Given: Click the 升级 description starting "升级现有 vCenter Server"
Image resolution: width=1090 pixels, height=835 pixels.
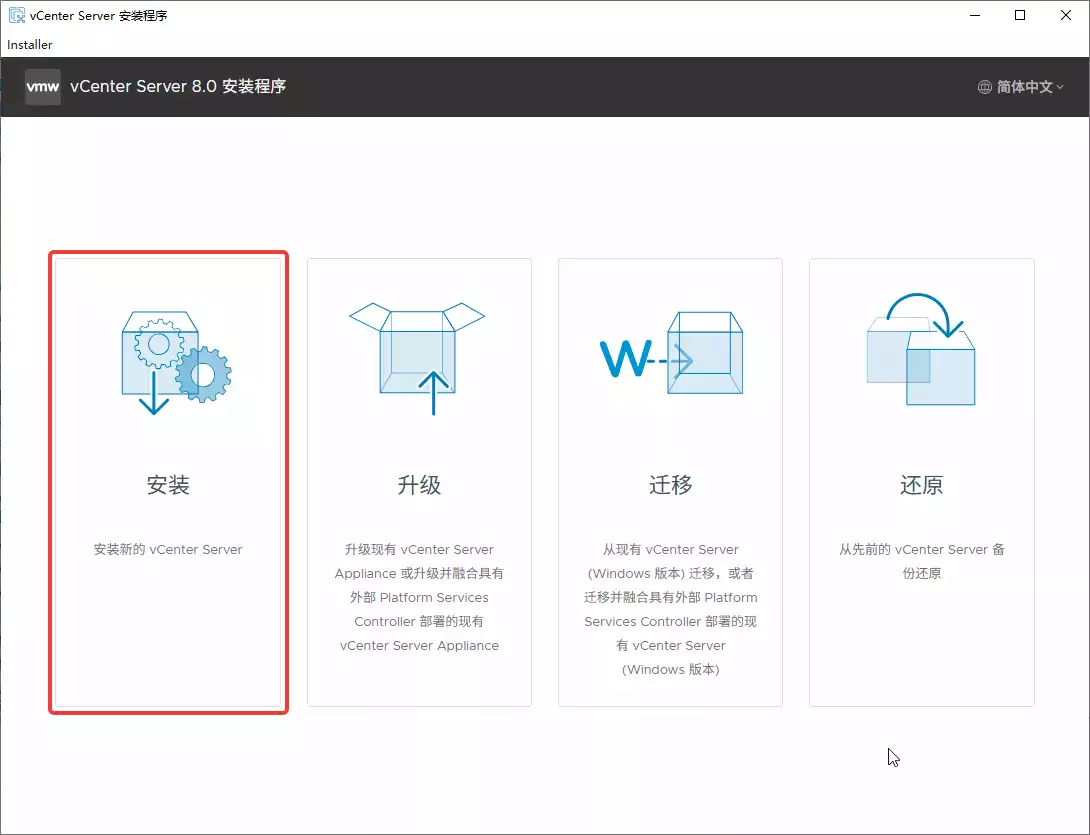Looking at the screenshot, I should pos(419,597).
